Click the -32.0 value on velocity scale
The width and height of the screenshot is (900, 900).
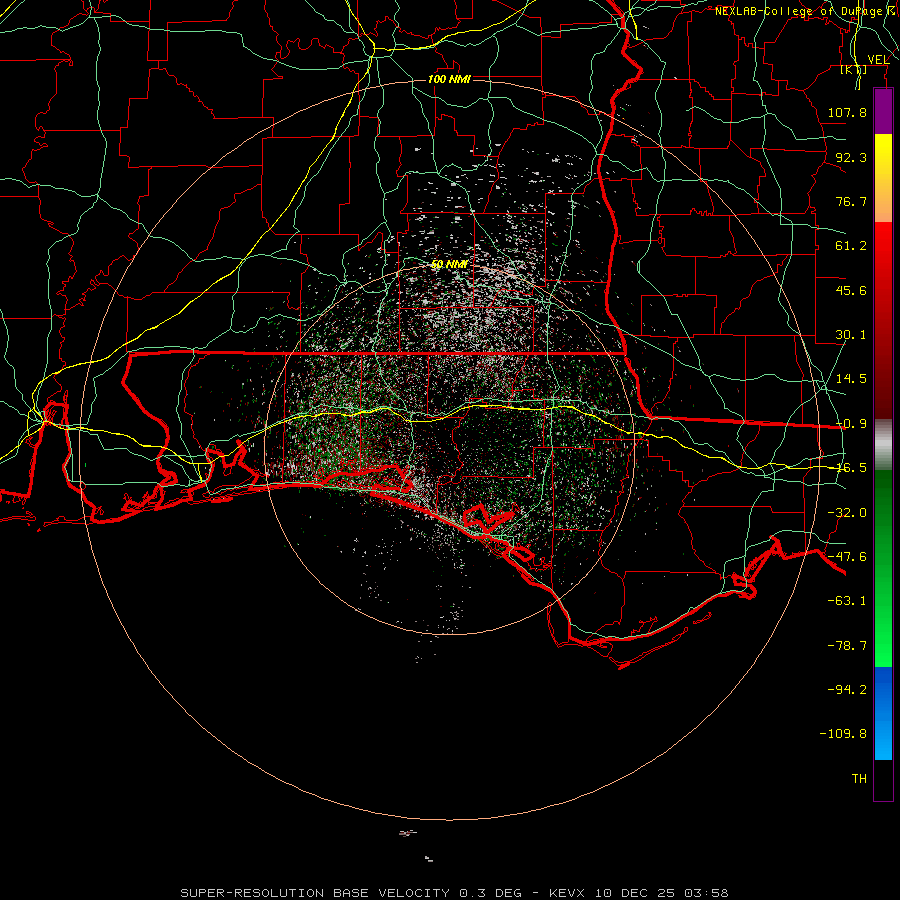click(x=847, y=513)
